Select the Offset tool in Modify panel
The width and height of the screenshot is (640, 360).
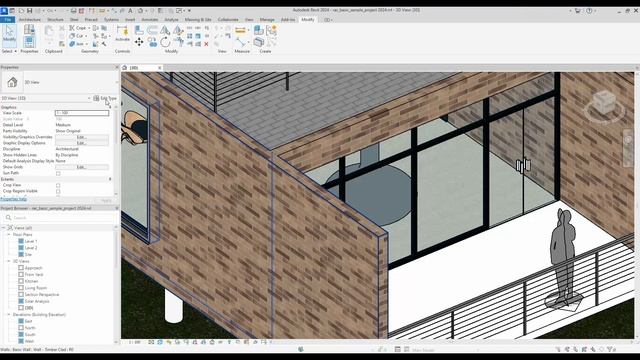pos(152,30)
